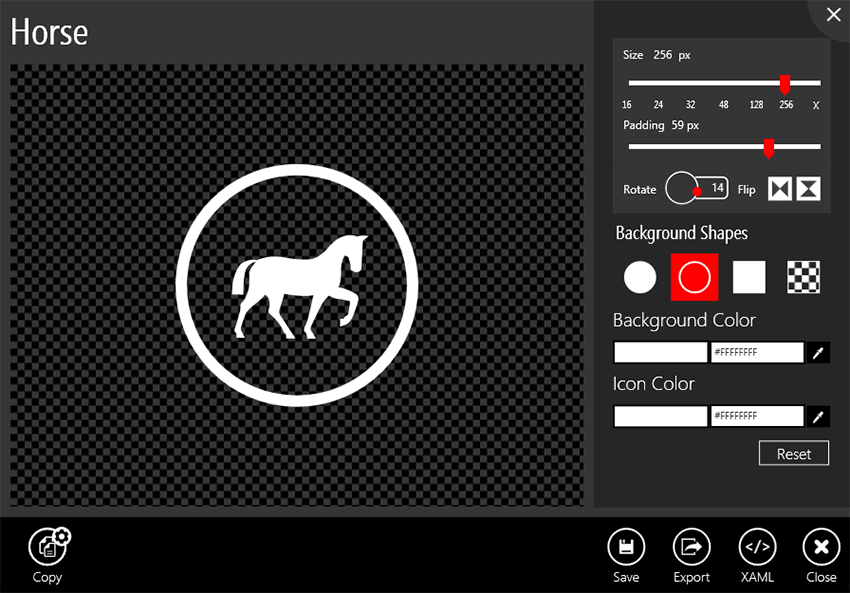Click the Close icon in bottom bar
850x593 pixels.
pos(821,547)
